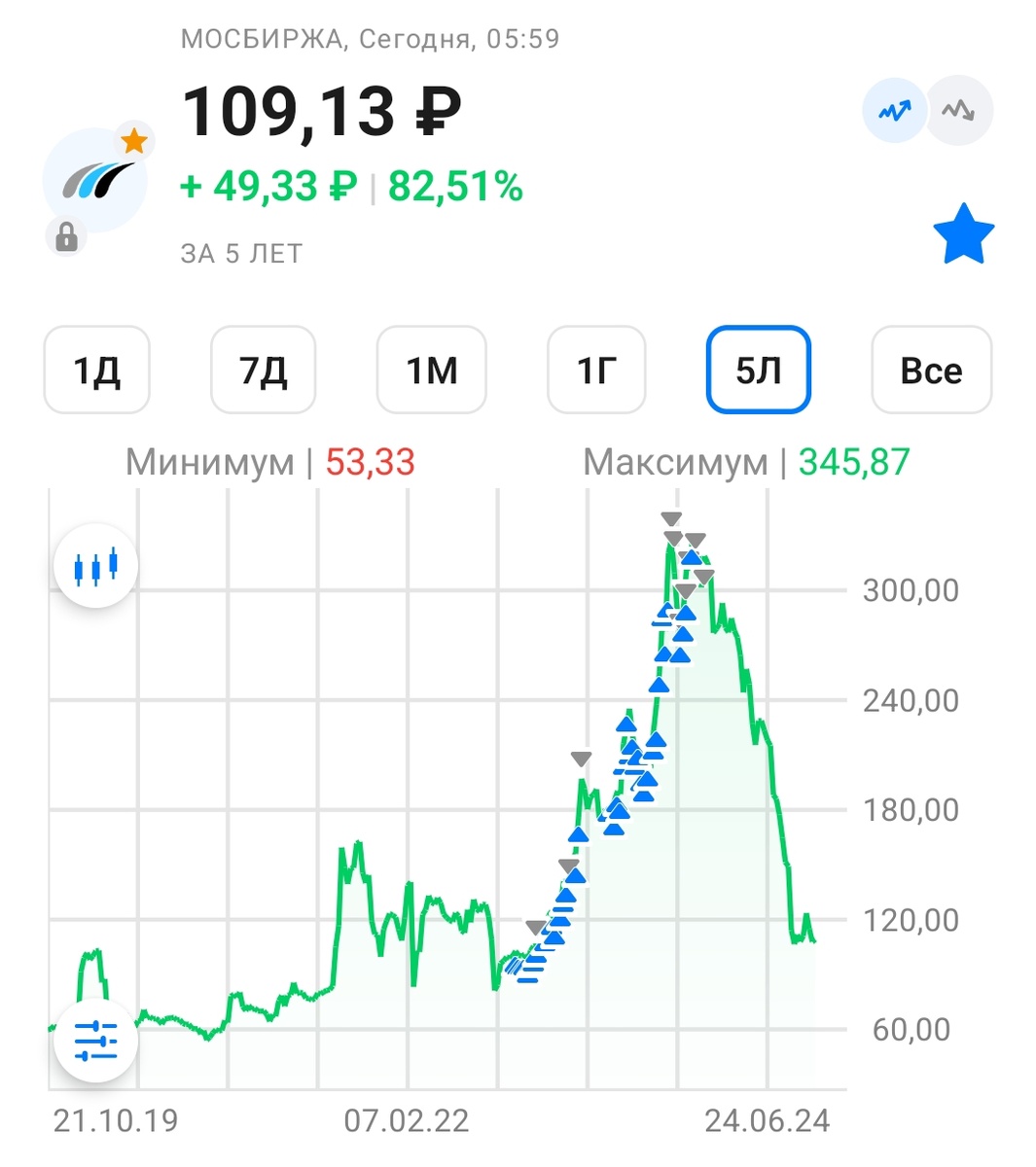Open the 1М timeframe option
The height and width of the screenshot is (1167, 1036).
coord(431,371)
